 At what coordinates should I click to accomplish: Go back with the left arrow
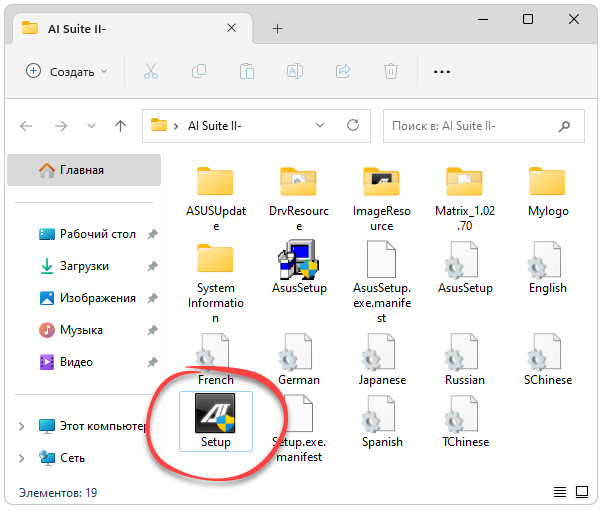click(x=26, y=126)
